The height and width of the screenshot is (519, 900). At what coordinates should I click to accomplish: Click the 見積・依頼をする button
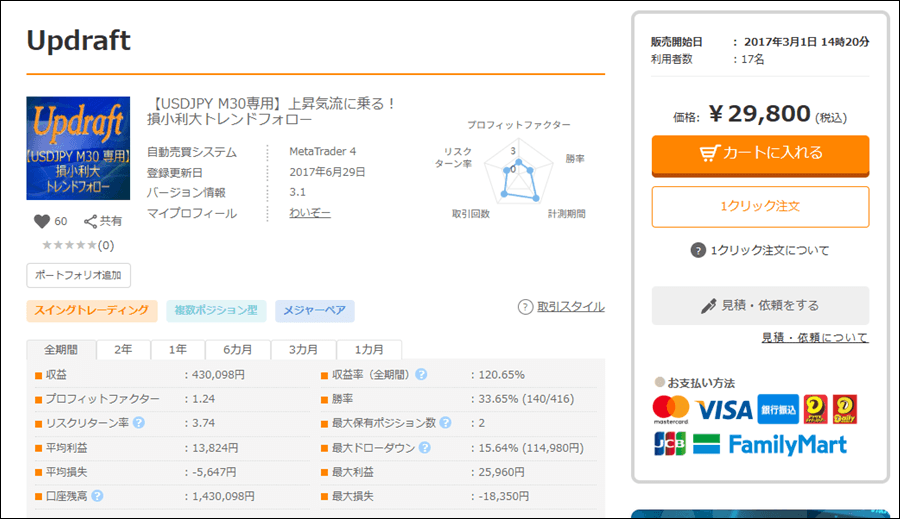(x=760, y=305)
